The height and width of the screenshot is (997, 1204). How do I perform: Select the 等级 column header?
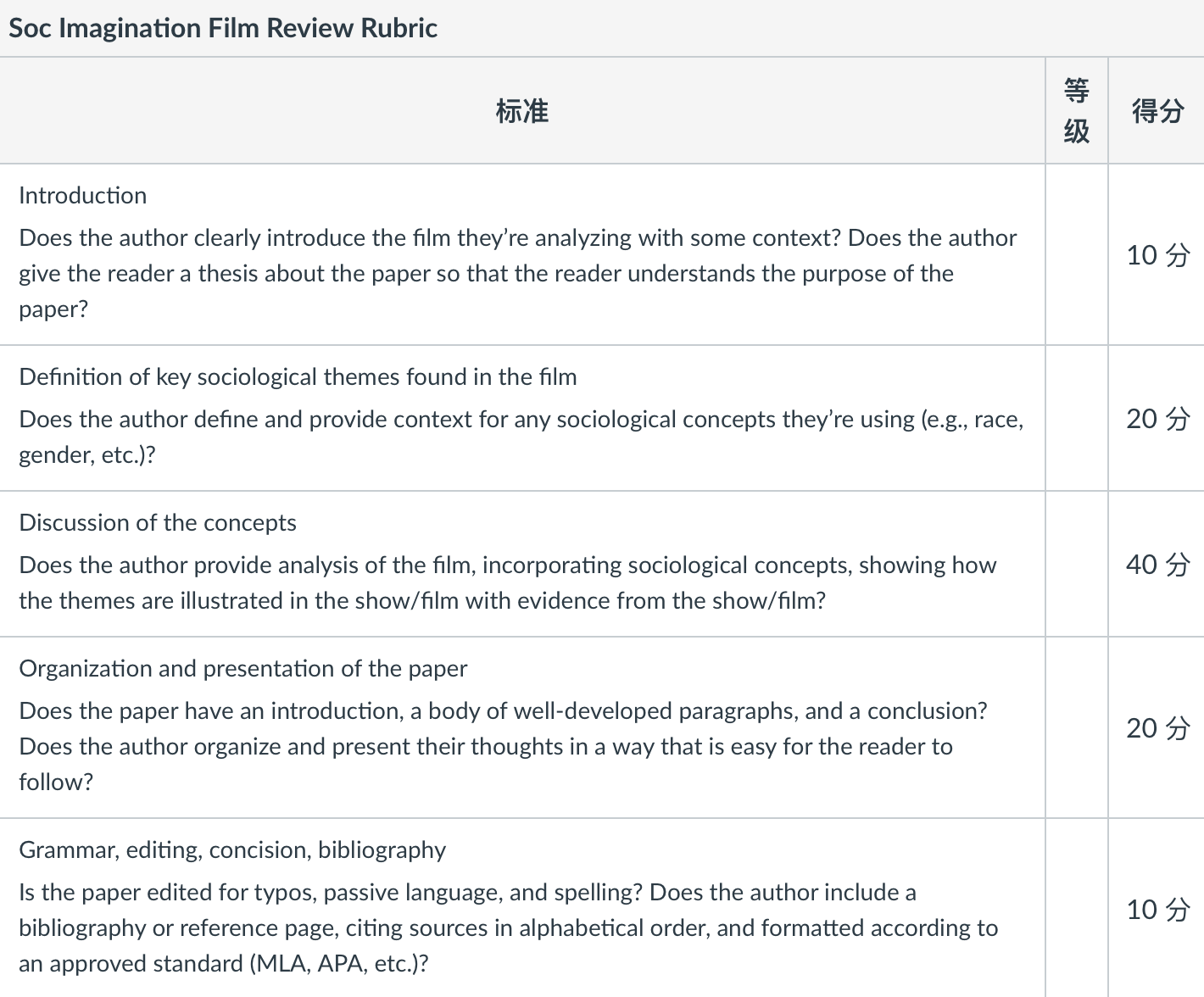[x=1077, y=110]
